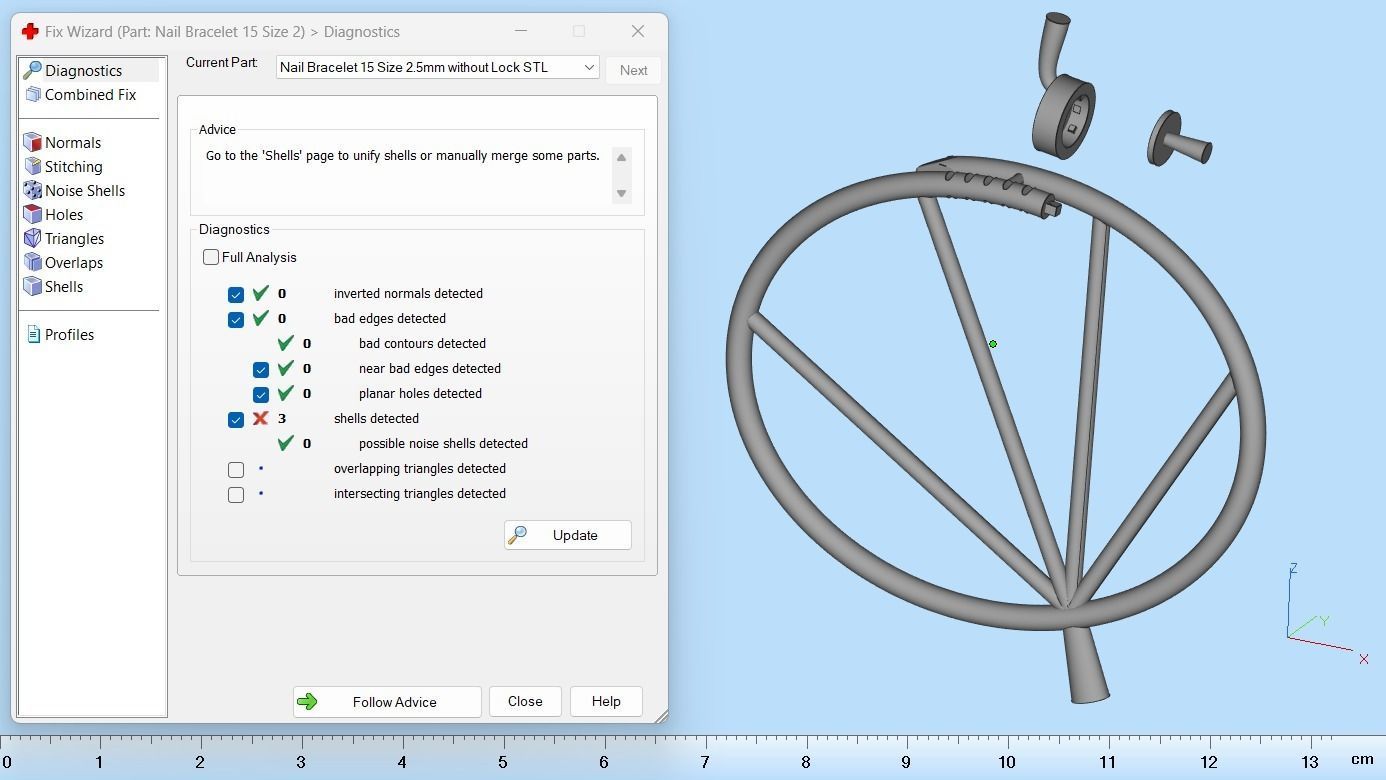This screenshot has height=780, width=1386.
Task: Click the 'inverted normals detected' label
Action: click(408, 293)
